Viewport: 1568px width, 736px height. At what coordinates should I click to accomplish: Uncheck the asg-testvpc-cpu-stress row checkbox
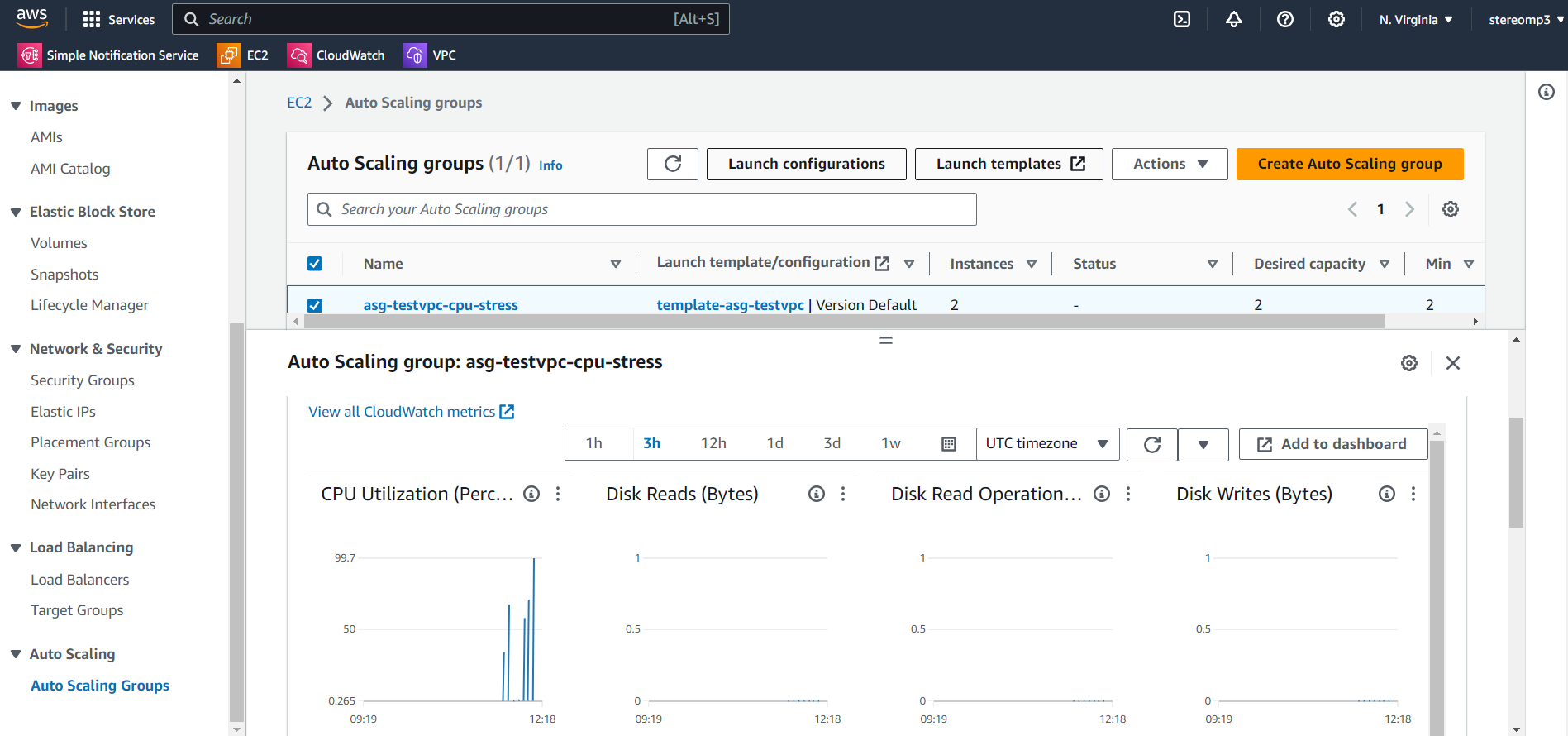(314, 305)
